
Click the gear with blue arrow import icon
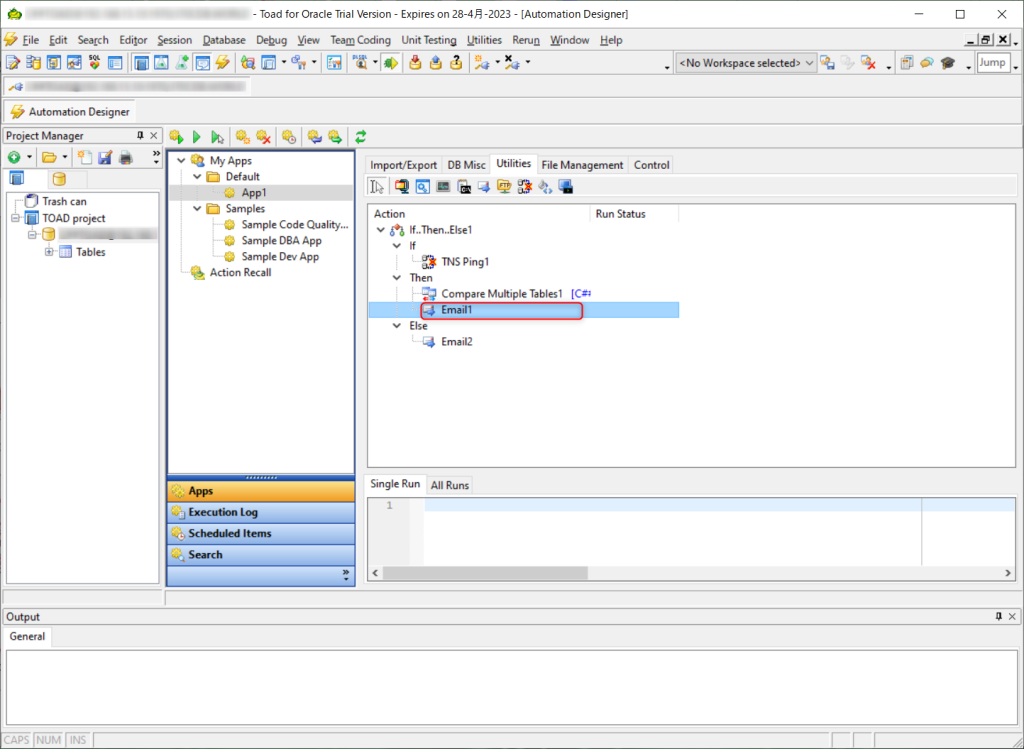pos(315,137)
